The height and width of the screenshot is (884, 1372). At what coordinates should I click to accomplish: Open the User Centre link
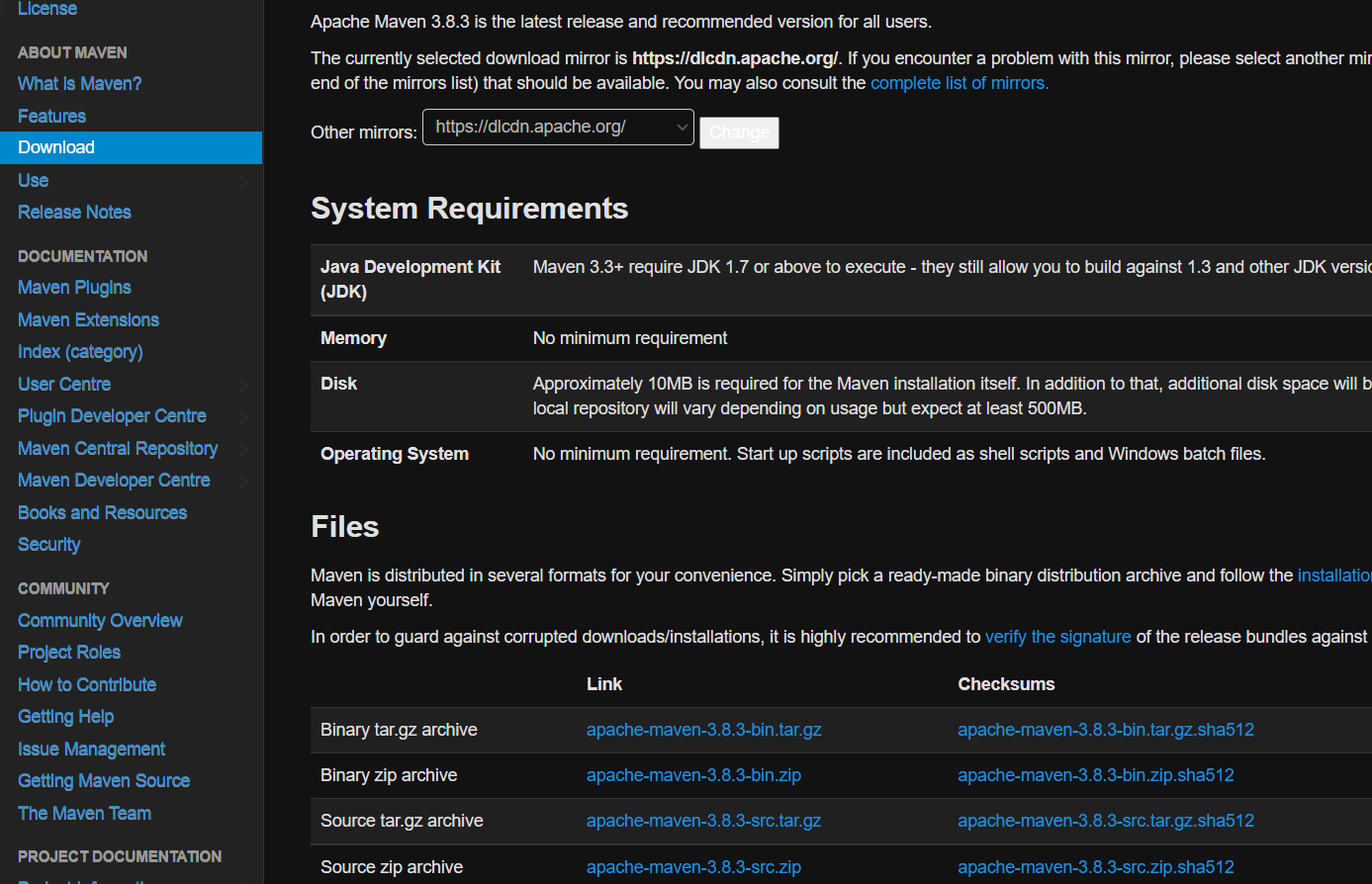tap(64, 384)
